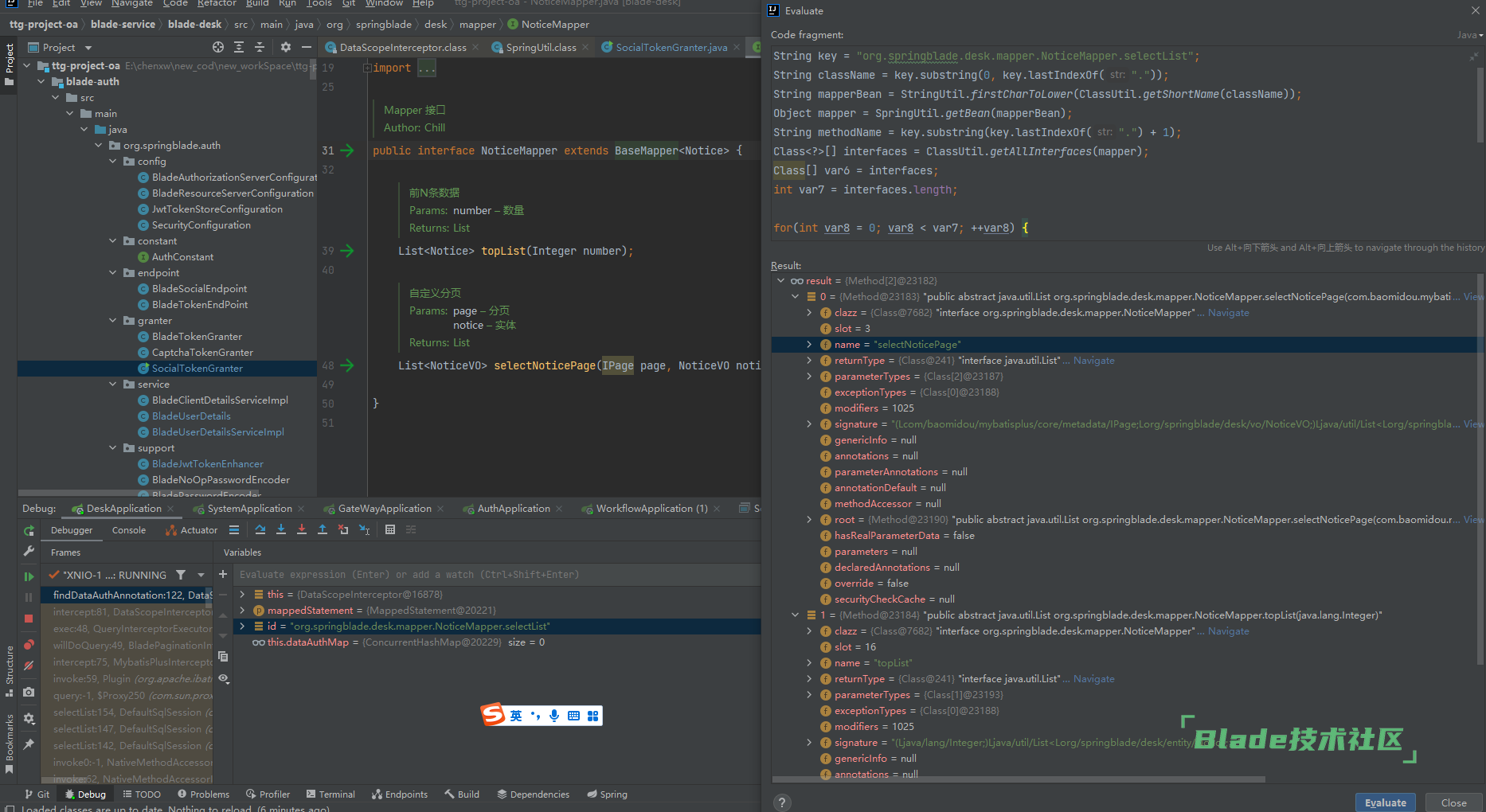Click the Evaluate button
The height and width of the screenshot is (812, 1486).
tap(1386, 802)
